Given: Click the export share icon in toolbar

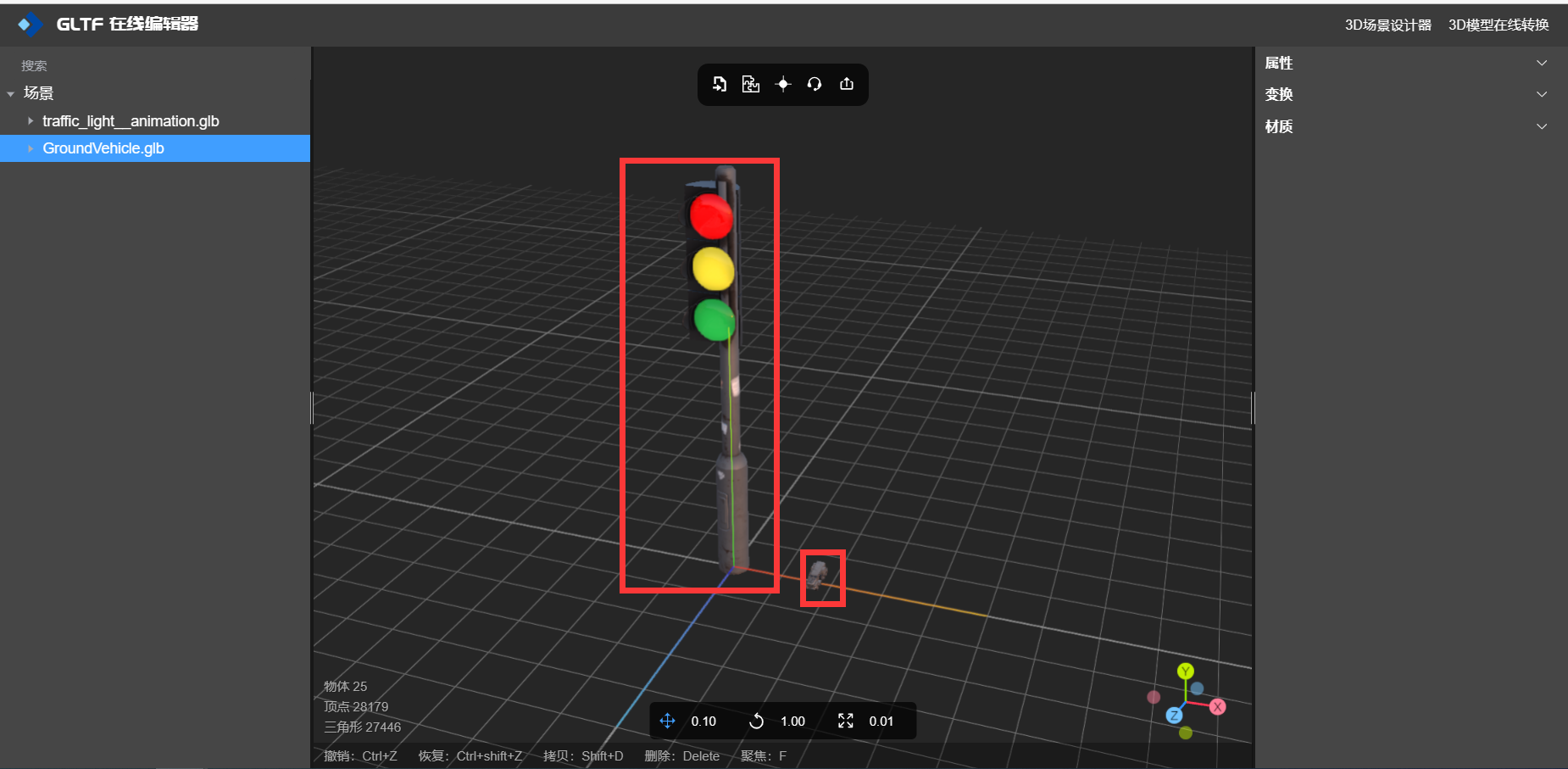Looking at the screenshot, I should (x=847, y=84).
